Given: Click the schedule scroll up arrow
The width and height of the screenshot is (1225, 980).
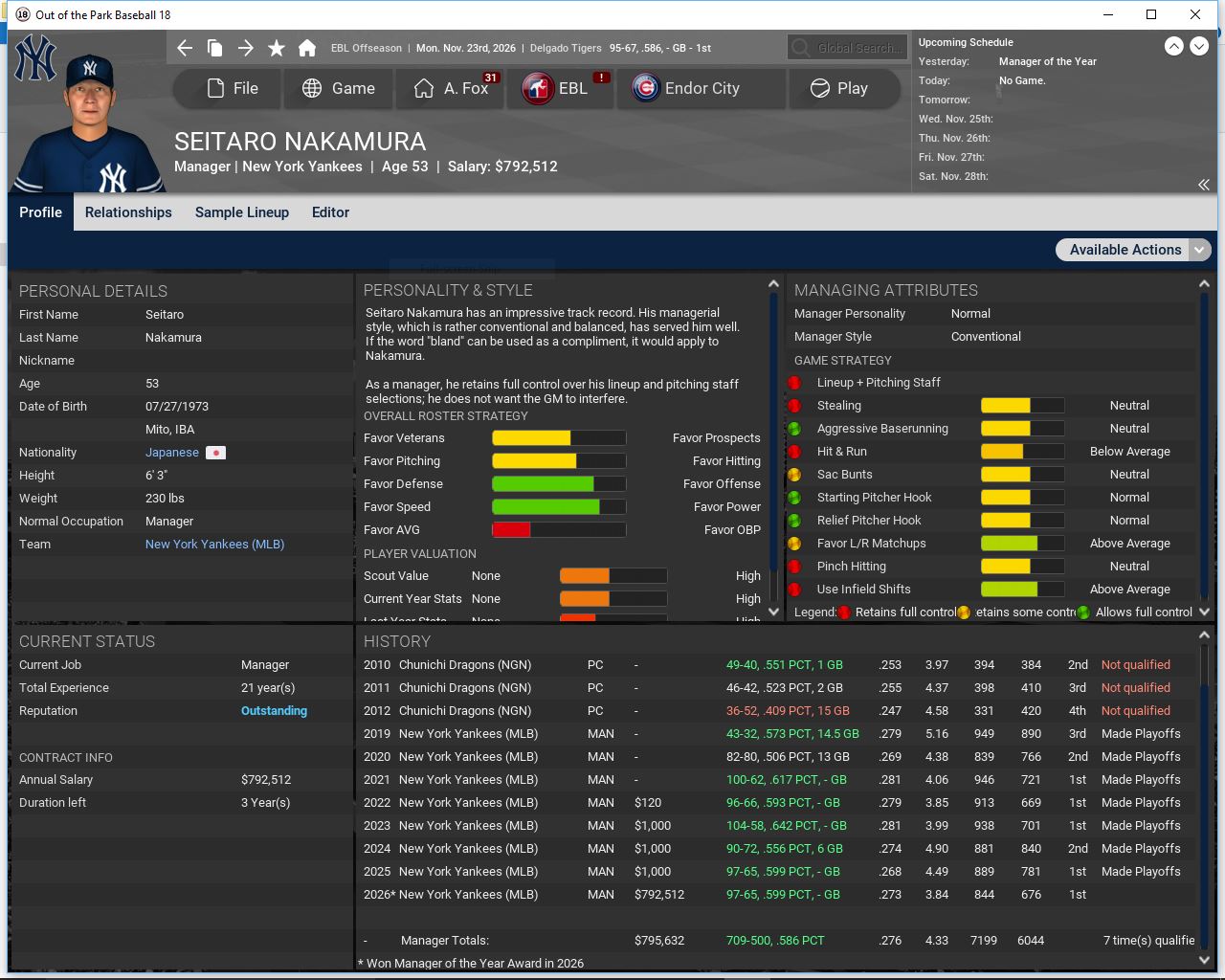Looking at the screenshot, I should [x=1173, y=46].
